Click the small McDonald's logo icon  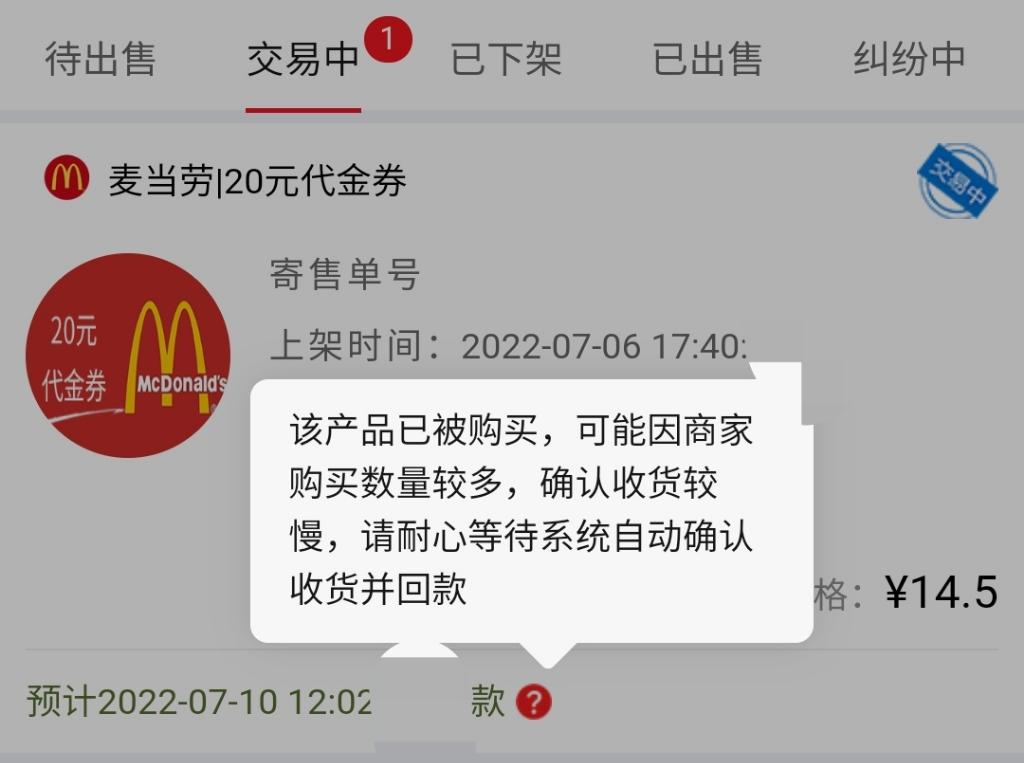click(x=67, y=178)
